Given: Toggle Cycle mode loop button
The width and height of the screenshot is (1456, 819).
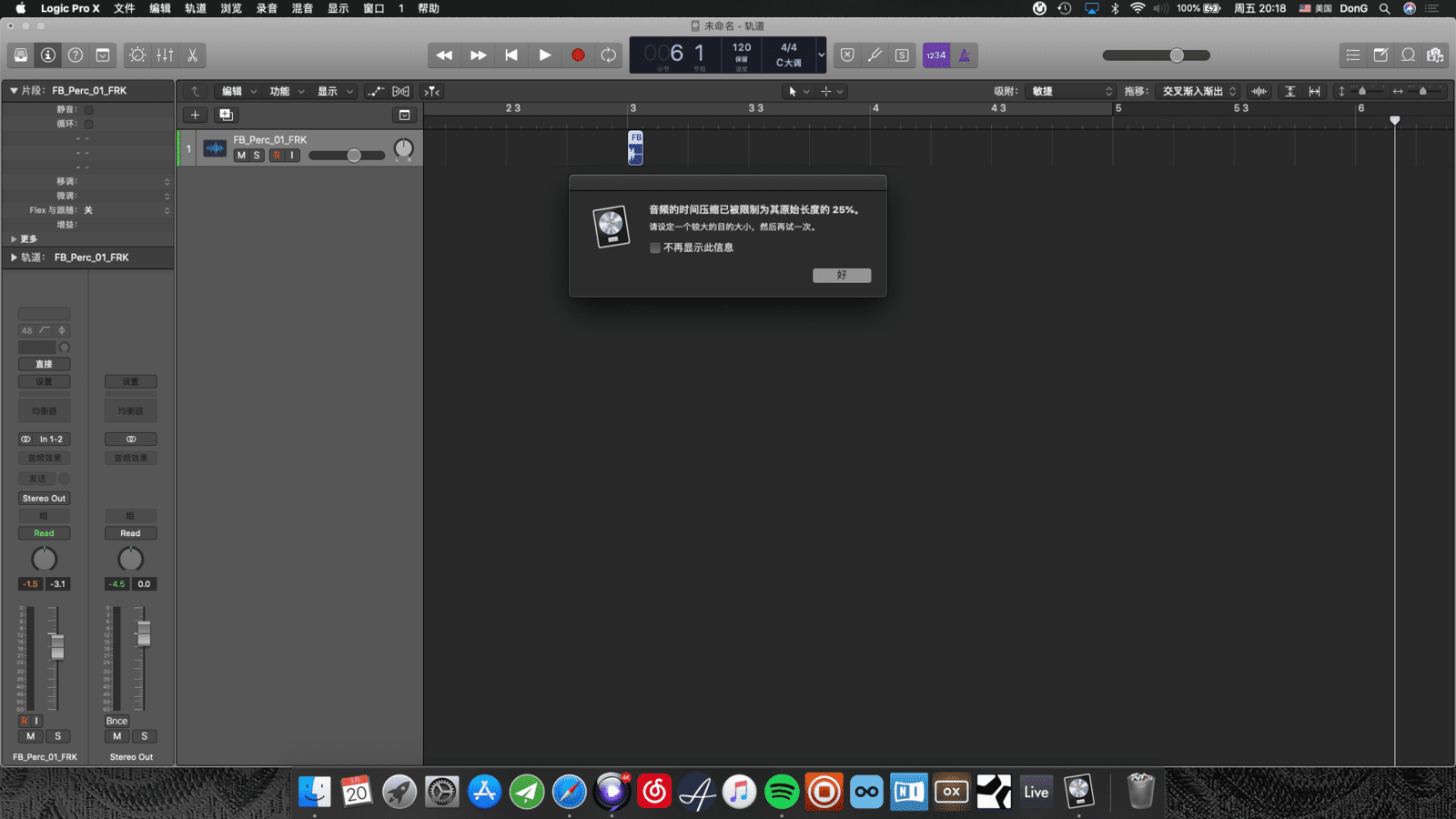Looking at the screenshot, I should [x=609, y=56].
